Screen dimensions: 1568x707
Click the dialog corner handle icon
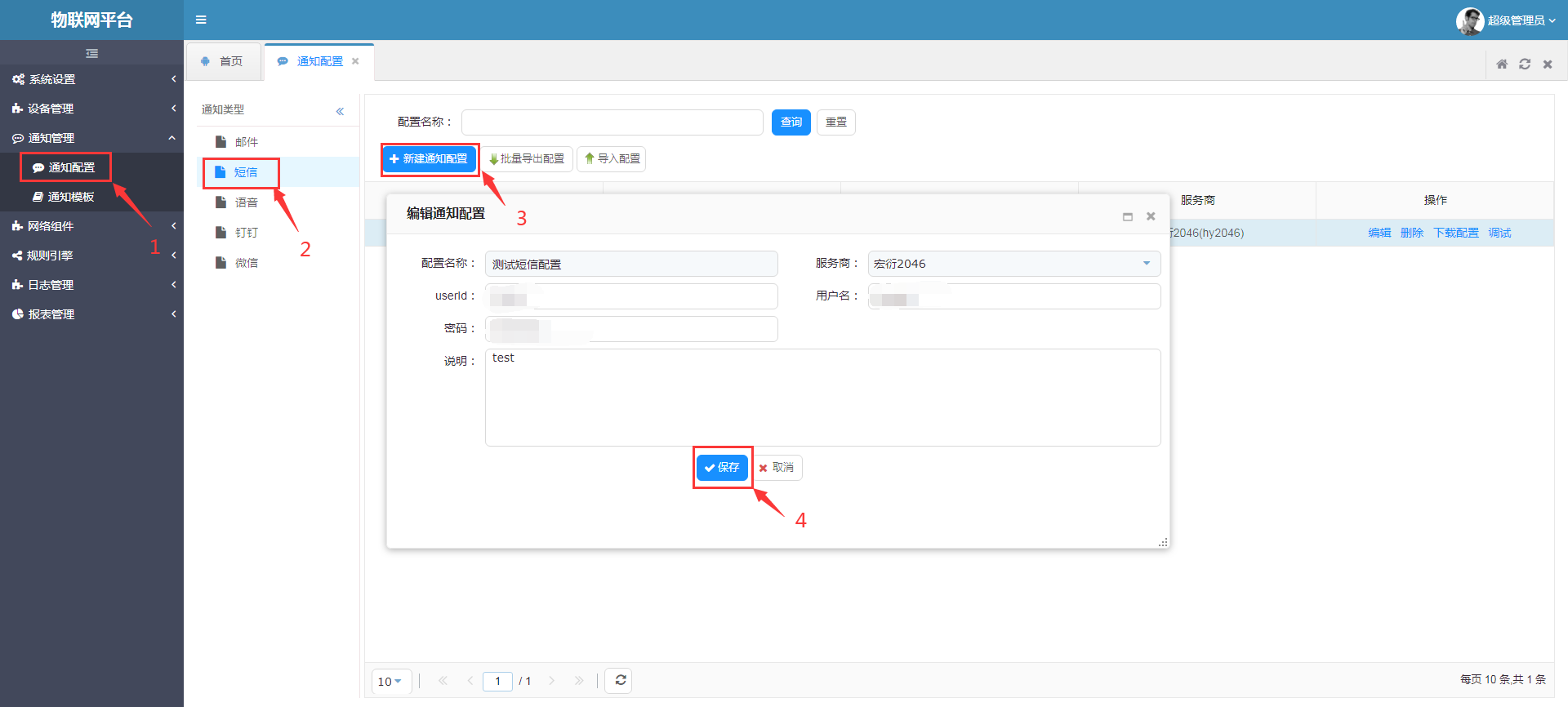pyautogui.click(x=1163, y=542)
